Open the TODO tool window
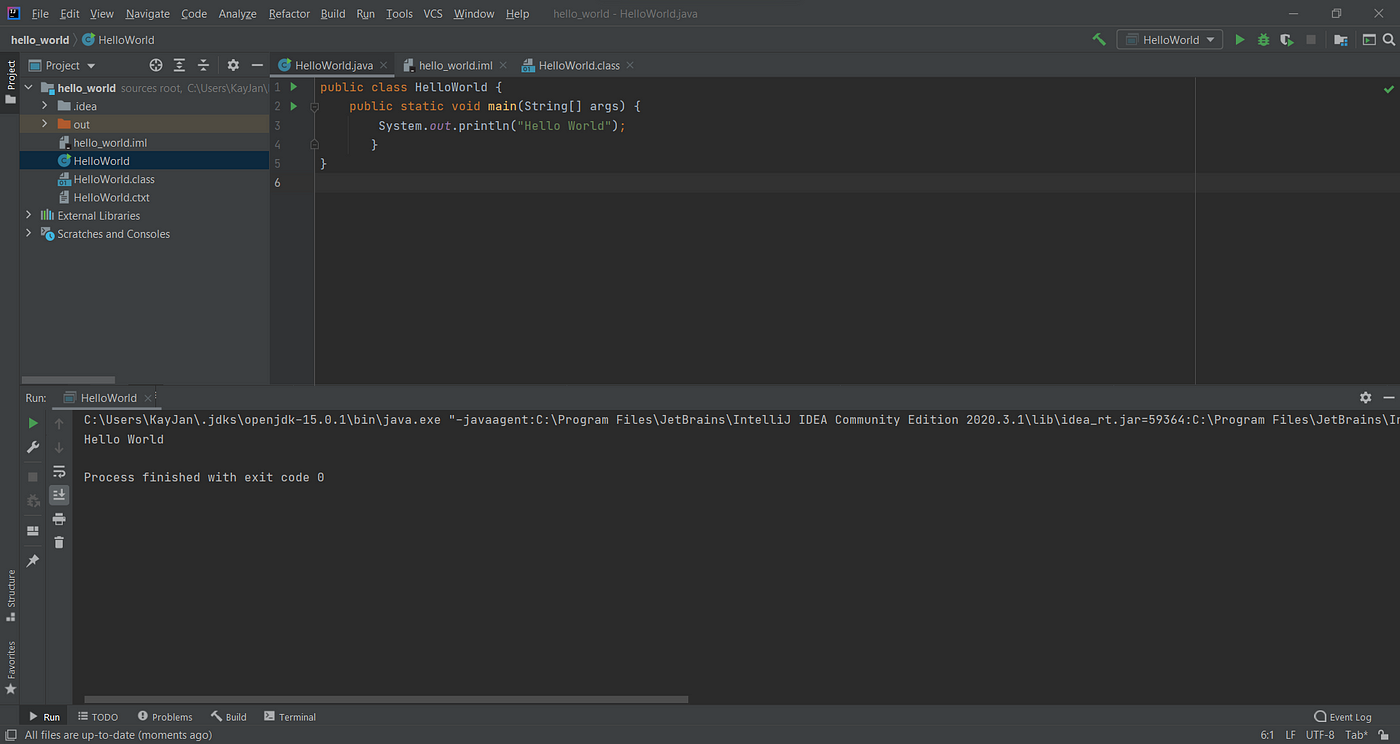 (x=98, y=717)
